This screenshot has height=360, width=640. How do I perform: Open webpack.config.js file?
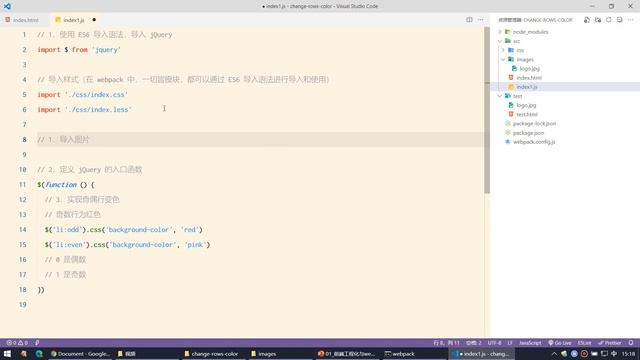coord(534,142)
